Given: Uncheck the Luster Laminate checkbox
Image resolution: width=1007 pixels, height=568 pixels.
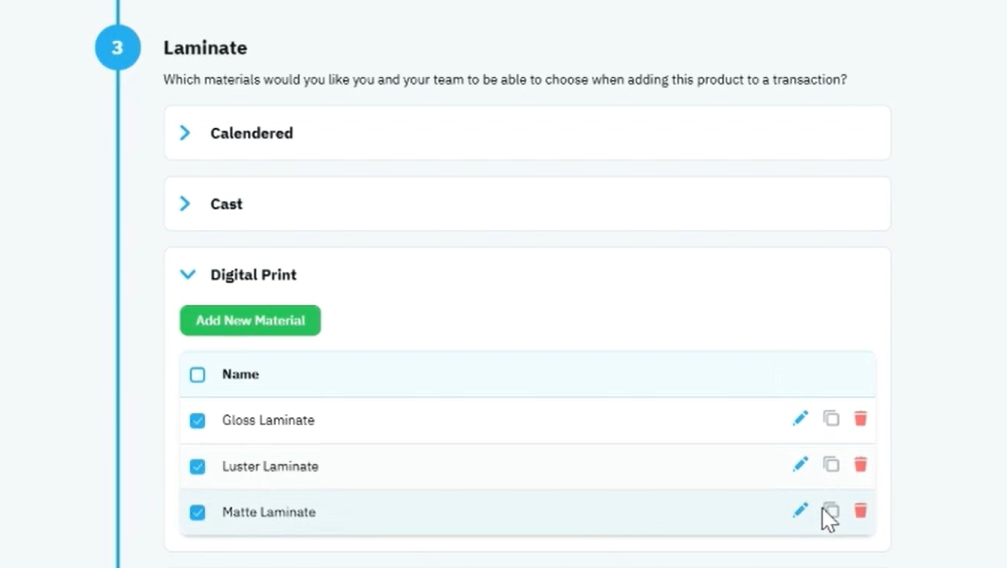Looking at the screenshot, I should pyautogui.click(x=197, y=466).
